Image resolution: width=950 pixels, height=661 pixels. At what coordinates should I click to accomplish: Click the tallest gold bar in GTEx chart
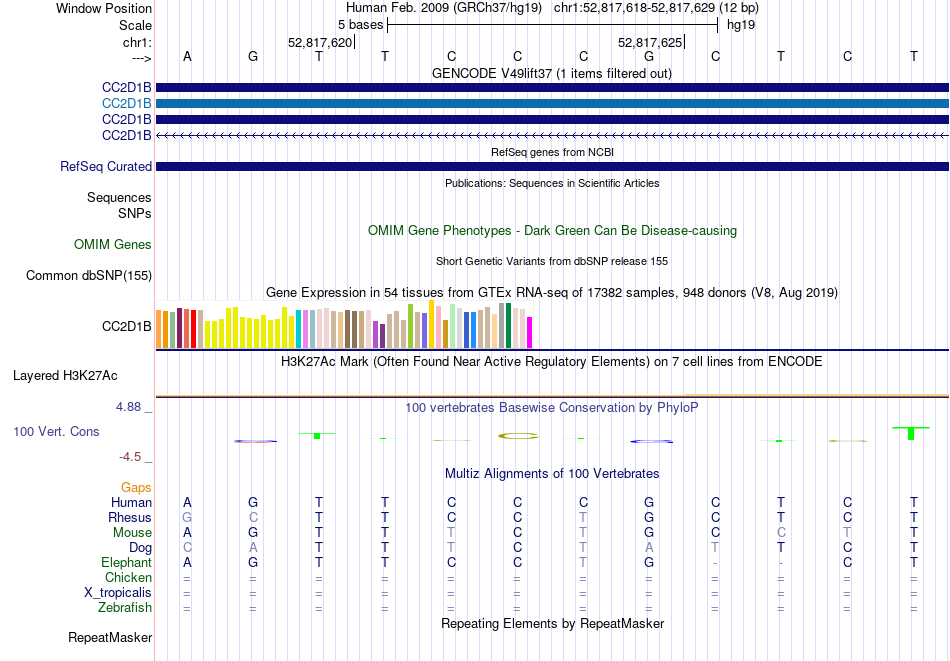pyautogui.click(x=431, y=324)
